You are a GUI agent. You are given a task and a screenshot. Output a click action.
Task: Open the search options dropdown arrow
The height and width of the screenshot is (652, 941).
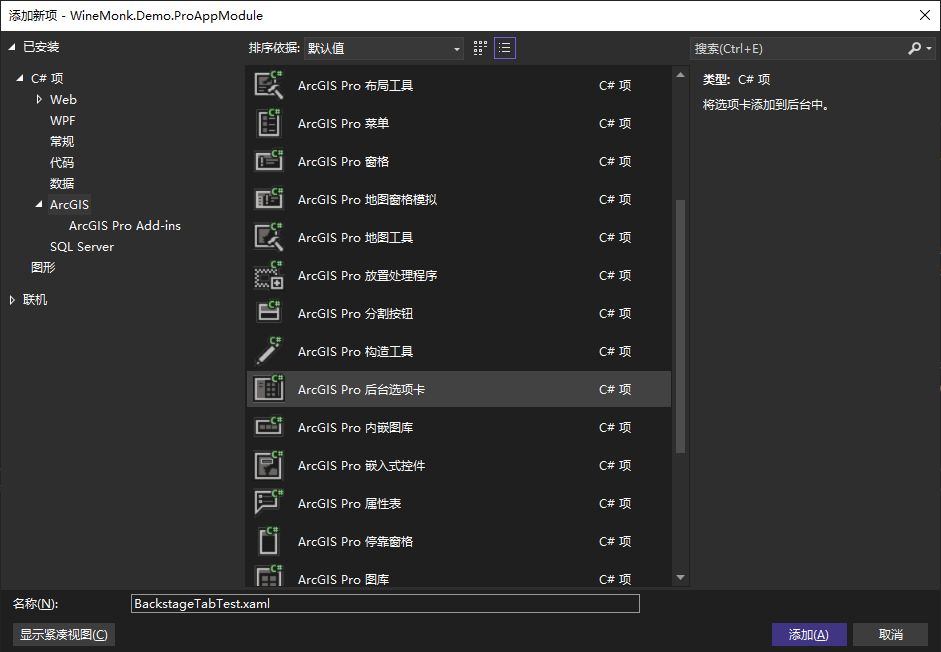click(x=929, y=48)
